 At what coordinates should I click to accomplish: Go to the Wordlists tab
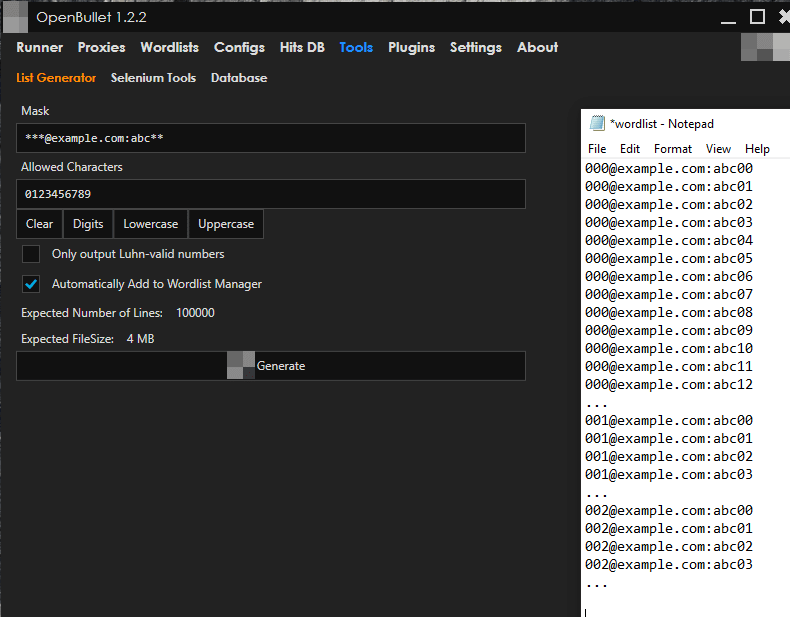pyautogui.click(x=169, y=47)
